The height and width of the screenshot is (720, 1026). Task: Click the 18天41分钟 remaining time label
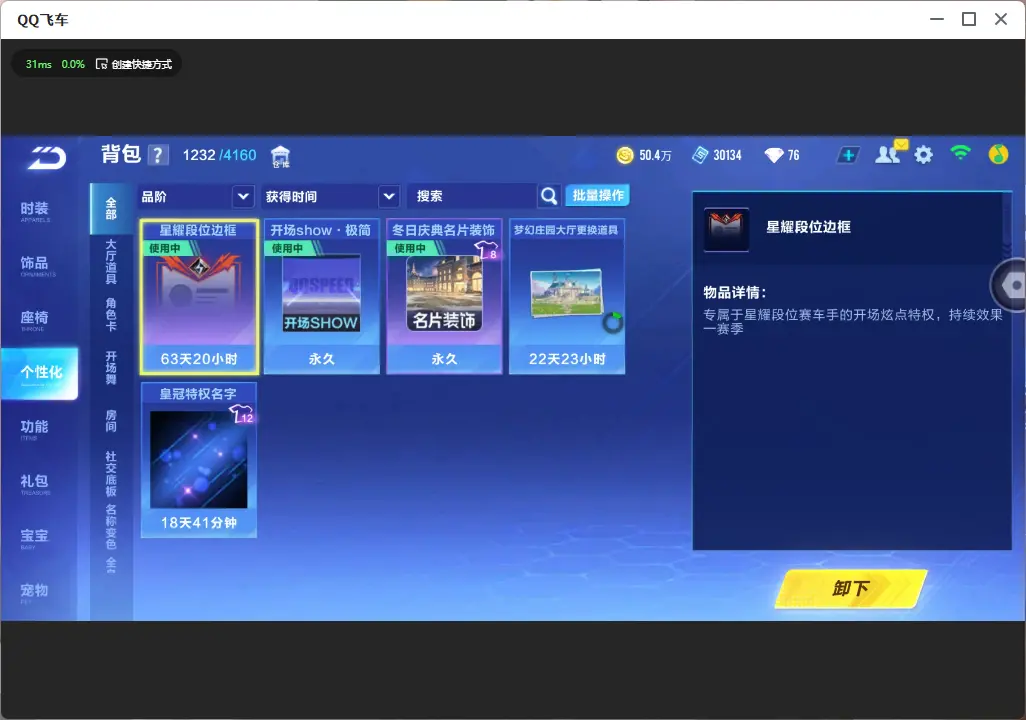pos(199,523)
